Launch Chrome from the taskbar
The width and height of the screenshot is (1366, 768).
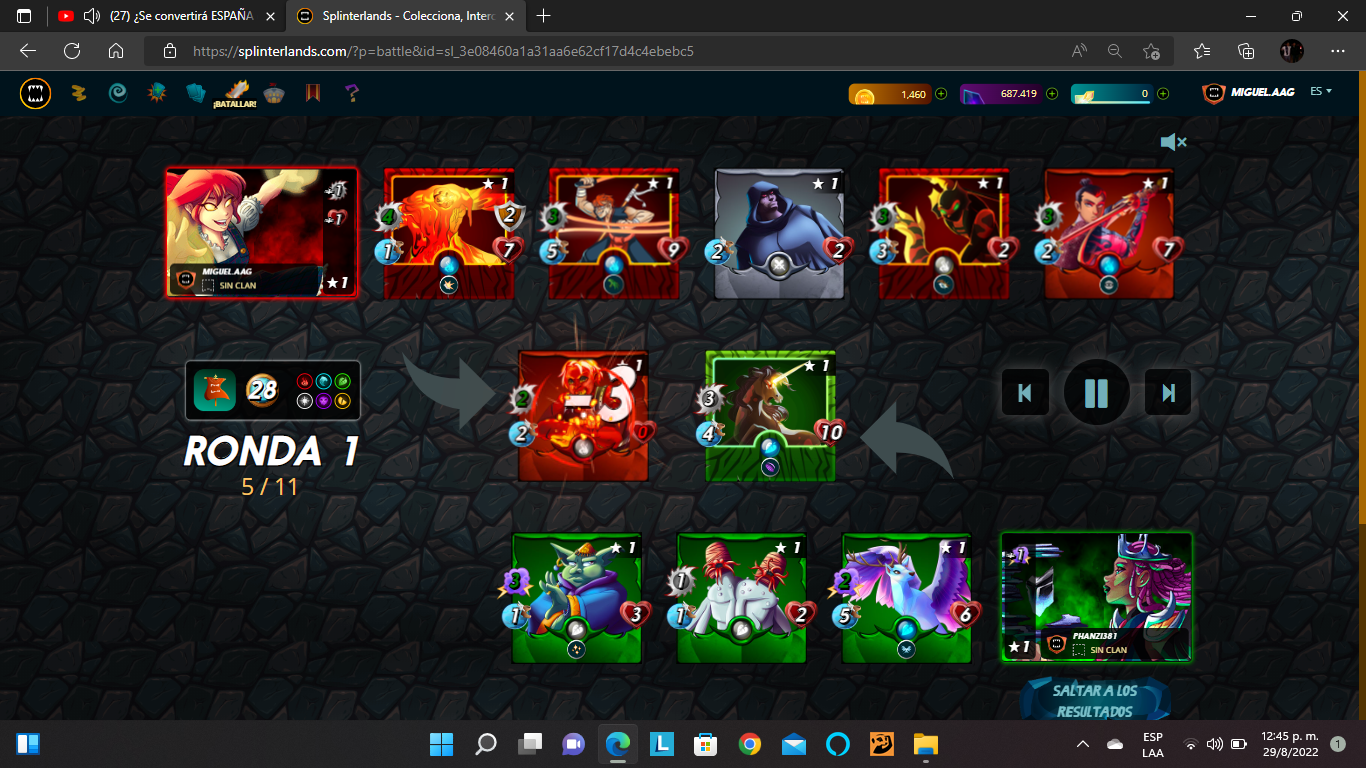click(750, 744)
